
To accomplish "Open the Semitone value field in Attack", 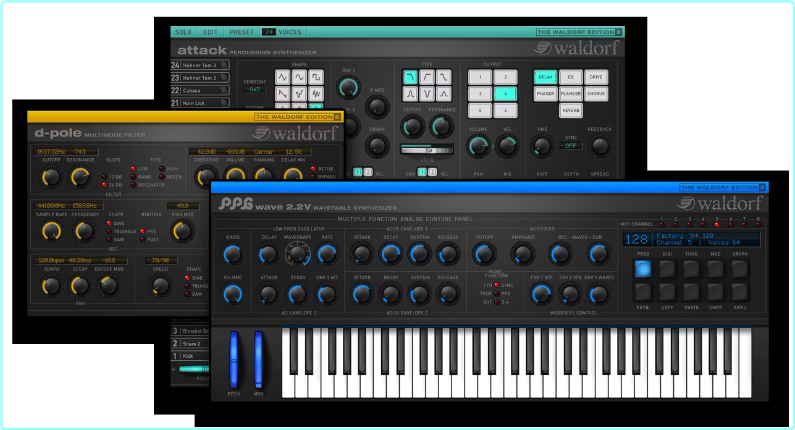I will tap(255, 89).
